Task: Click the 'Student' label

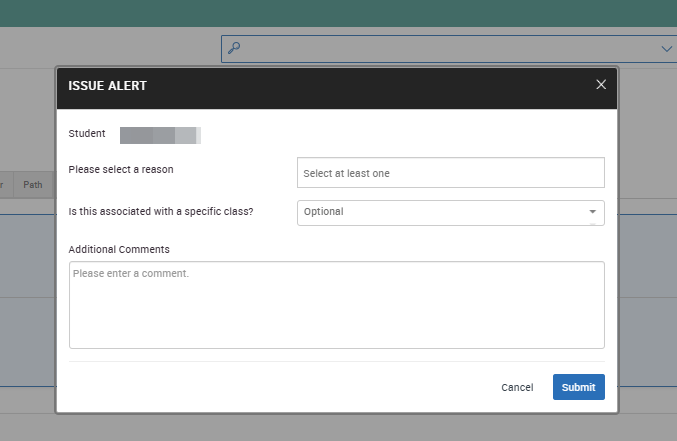Action: click(87, 133)
